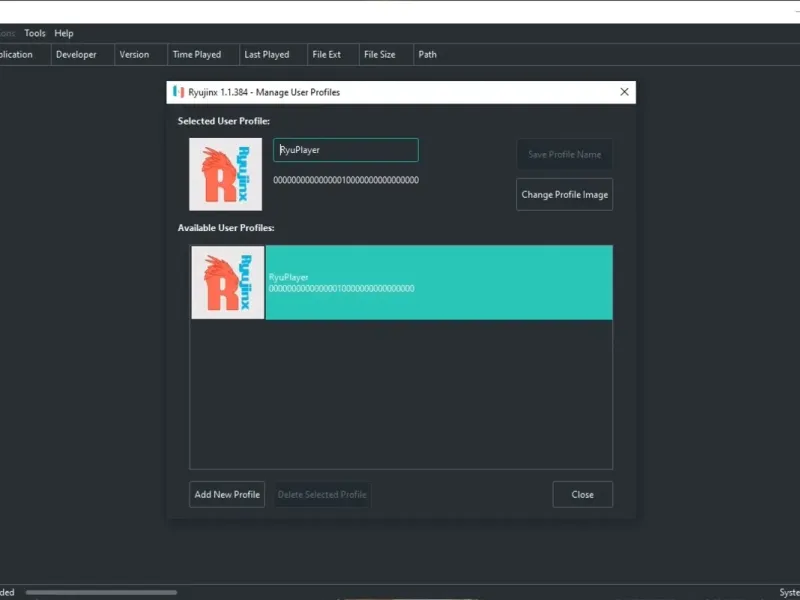This screenshot has width=800, height=600.
Task: Sort by Path column header
Action: 428,55
